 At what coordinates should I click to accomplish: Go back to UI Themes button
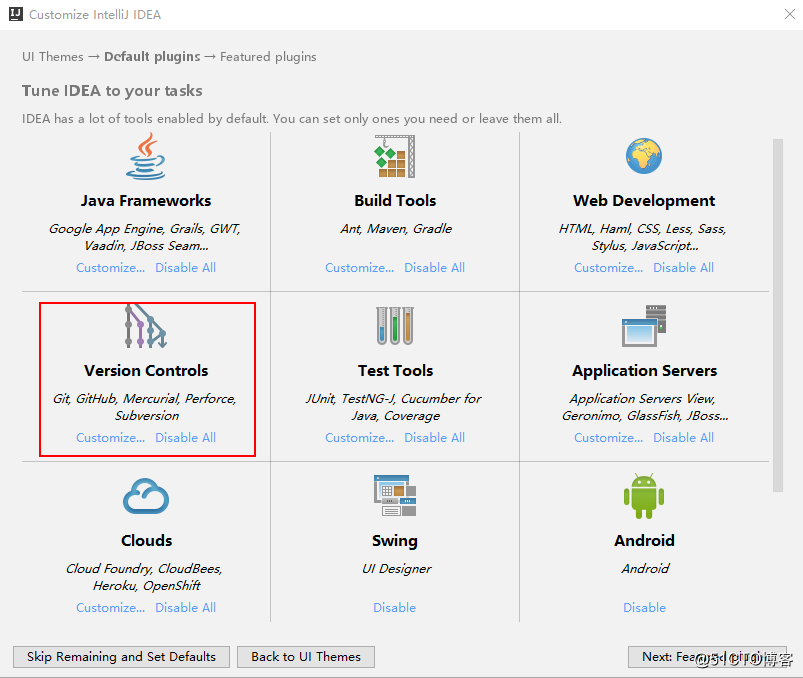click(x=306, y=656)
